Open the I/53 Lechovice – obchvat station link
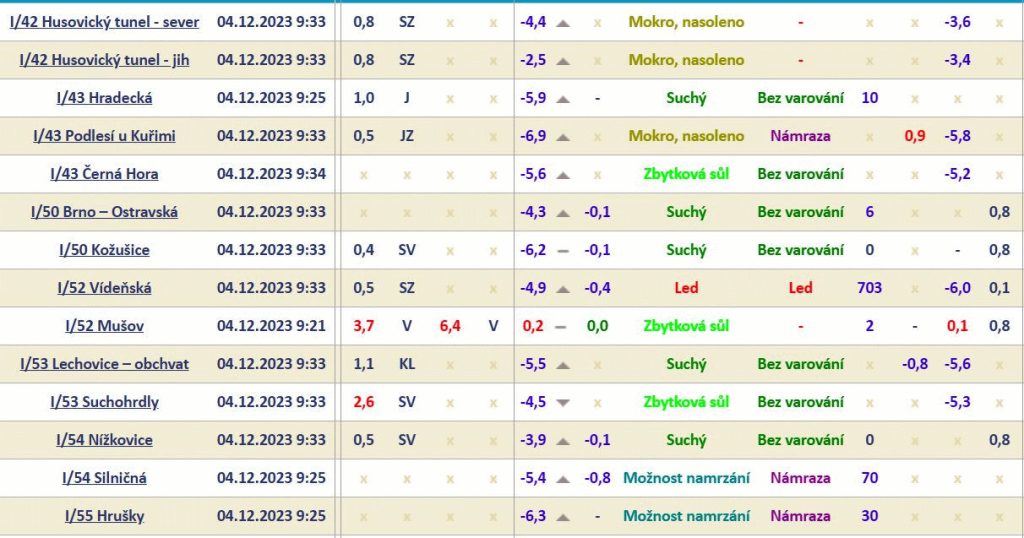 (104, 364)
